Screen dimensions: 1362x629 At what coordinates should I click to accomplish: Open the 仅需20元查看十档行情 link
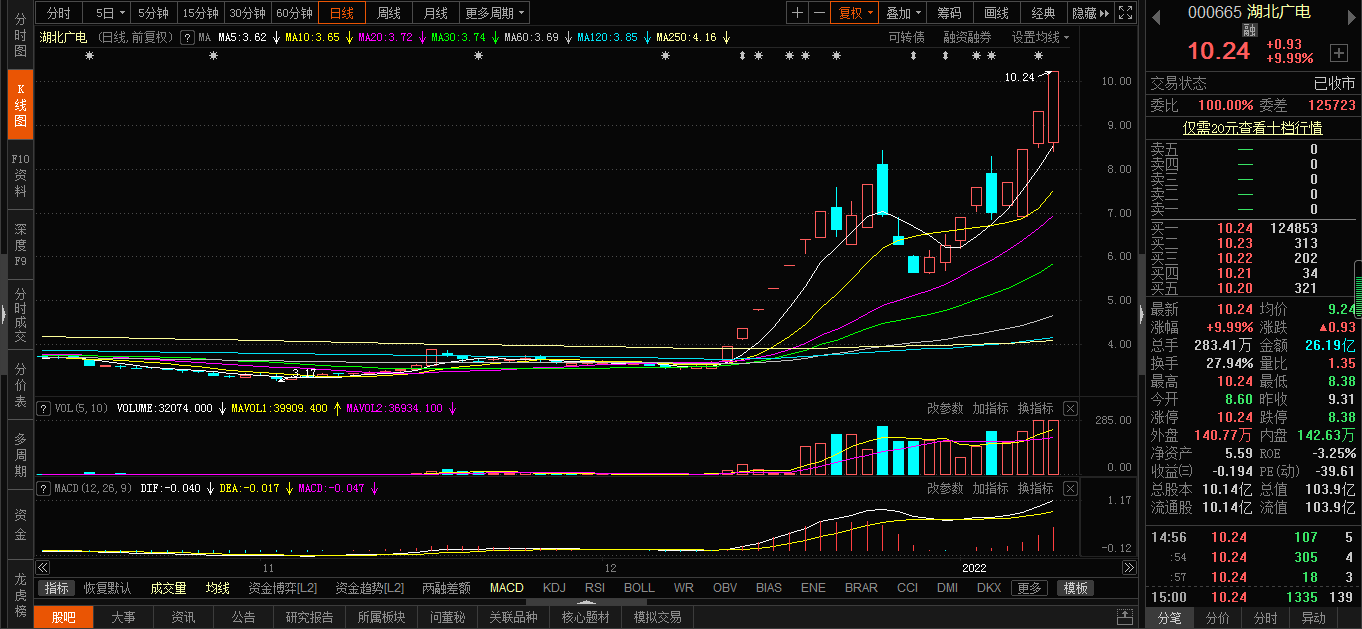1252,128
